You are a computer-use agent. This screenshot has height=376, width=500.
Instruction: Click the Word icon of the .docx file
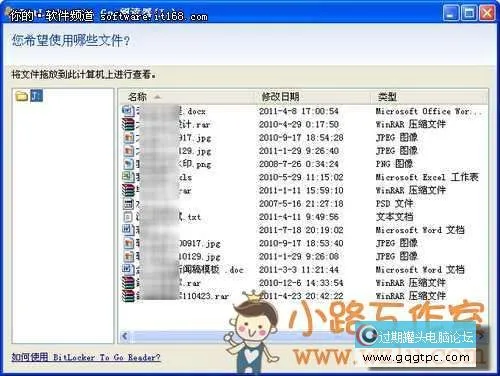click(x=128, y=111)
